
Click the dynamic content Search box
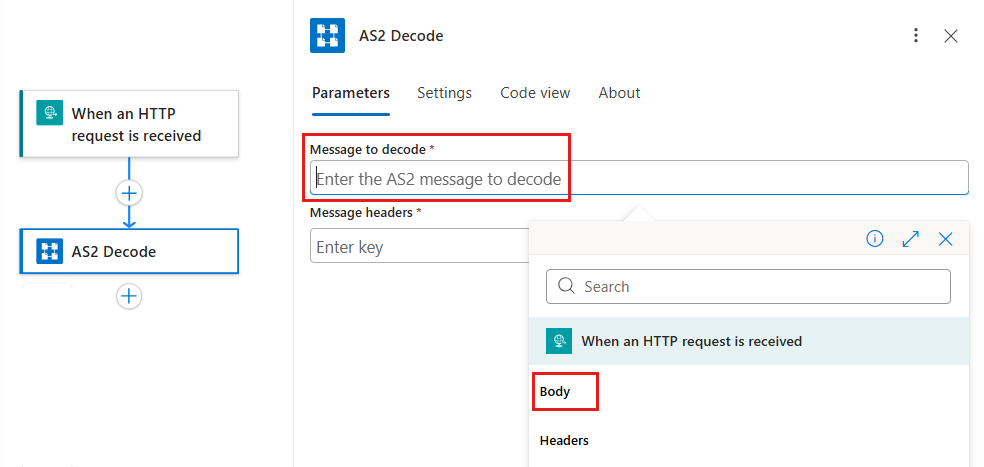(760, 287)
